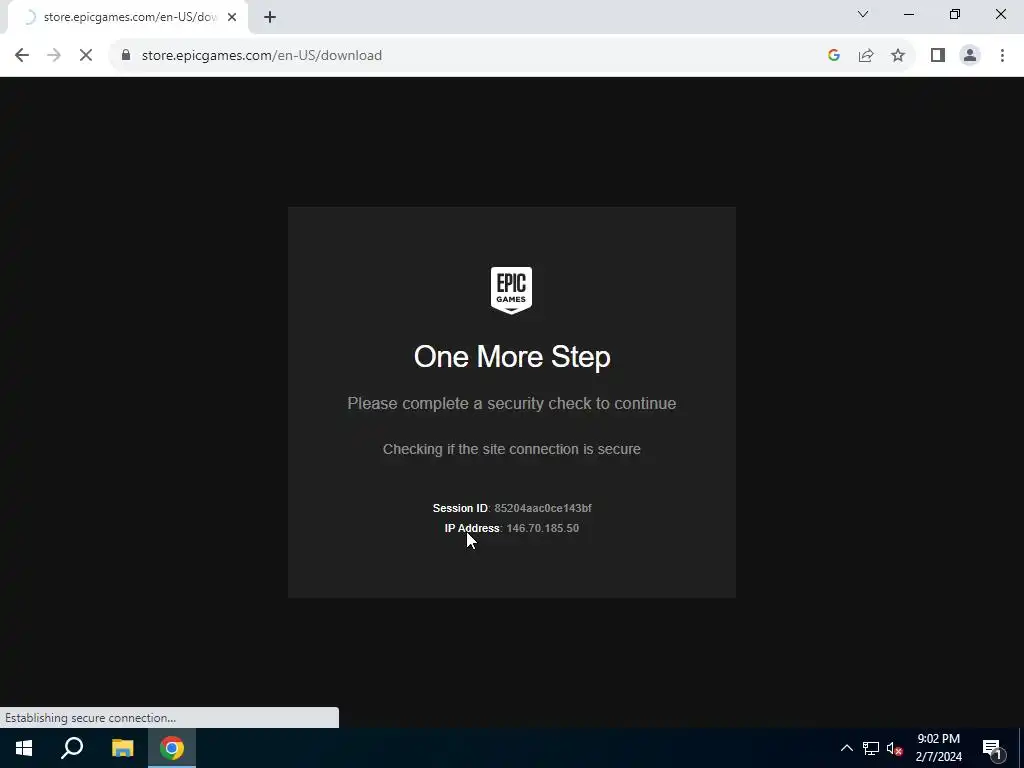
Task: Restore down the Chrome window
Action: 955,14
